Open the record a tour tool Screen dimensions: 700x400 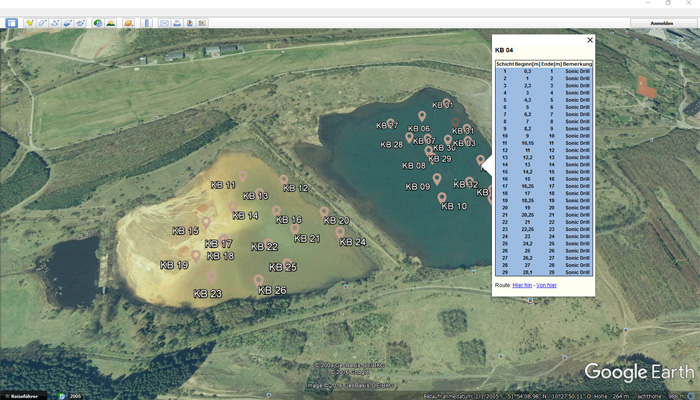coord(80,21)
